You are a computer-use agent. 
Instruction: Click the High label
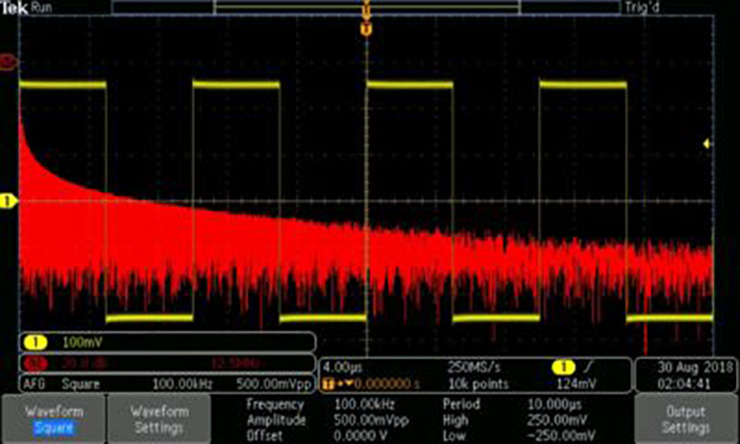click(456, 420)
